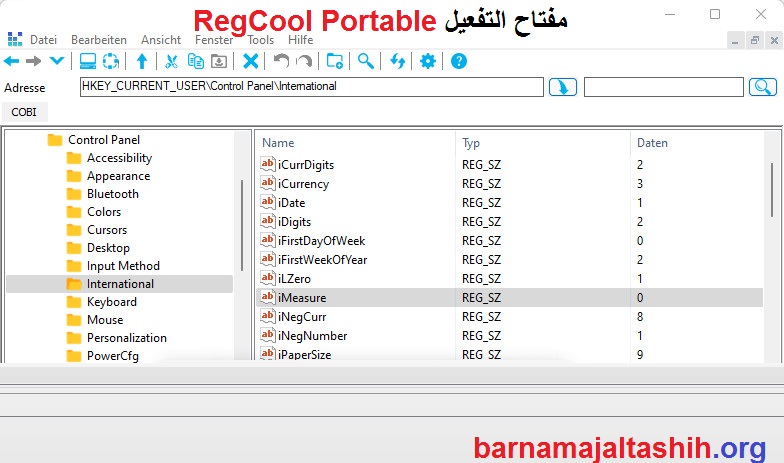The image size is (784, 463).
Task: Click the ab icon beside iPaperSize
Action: (x=268, y=354)
